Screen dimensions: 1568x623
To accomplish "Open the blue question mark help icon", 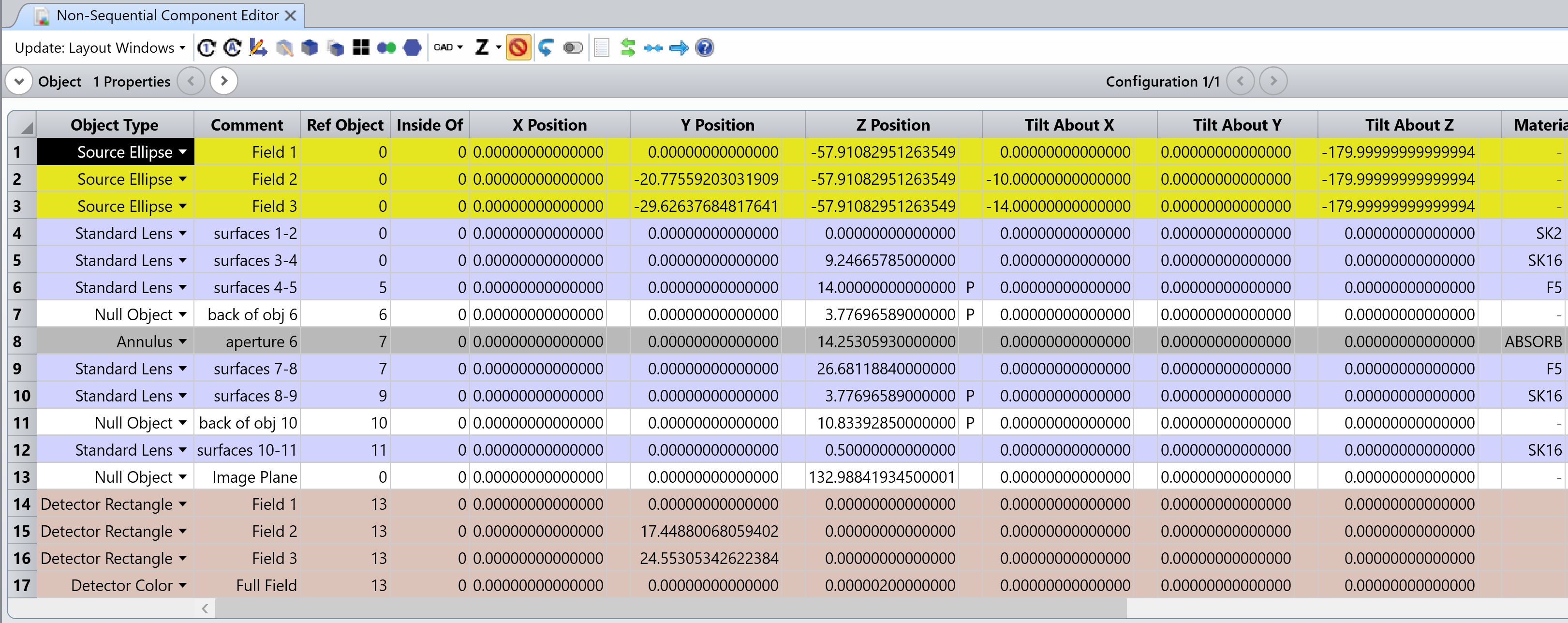I will click(704, 47).
